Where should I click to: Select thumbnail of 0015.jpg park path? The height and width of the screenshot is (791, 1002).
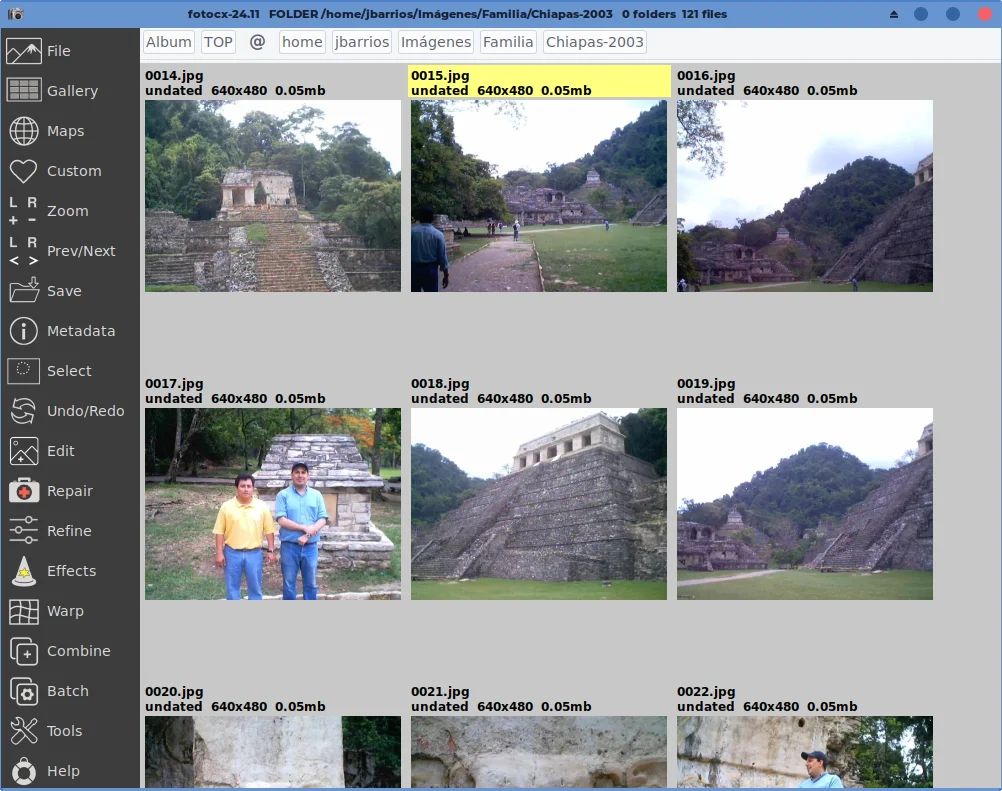pyautogui.click(x=539, y=196)
